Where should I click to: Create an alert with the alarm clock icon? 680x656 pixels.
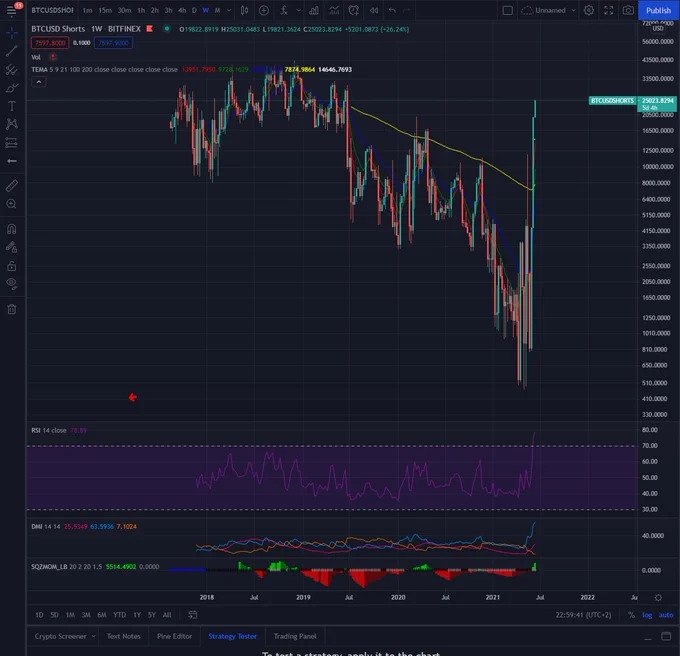point(353,10)
